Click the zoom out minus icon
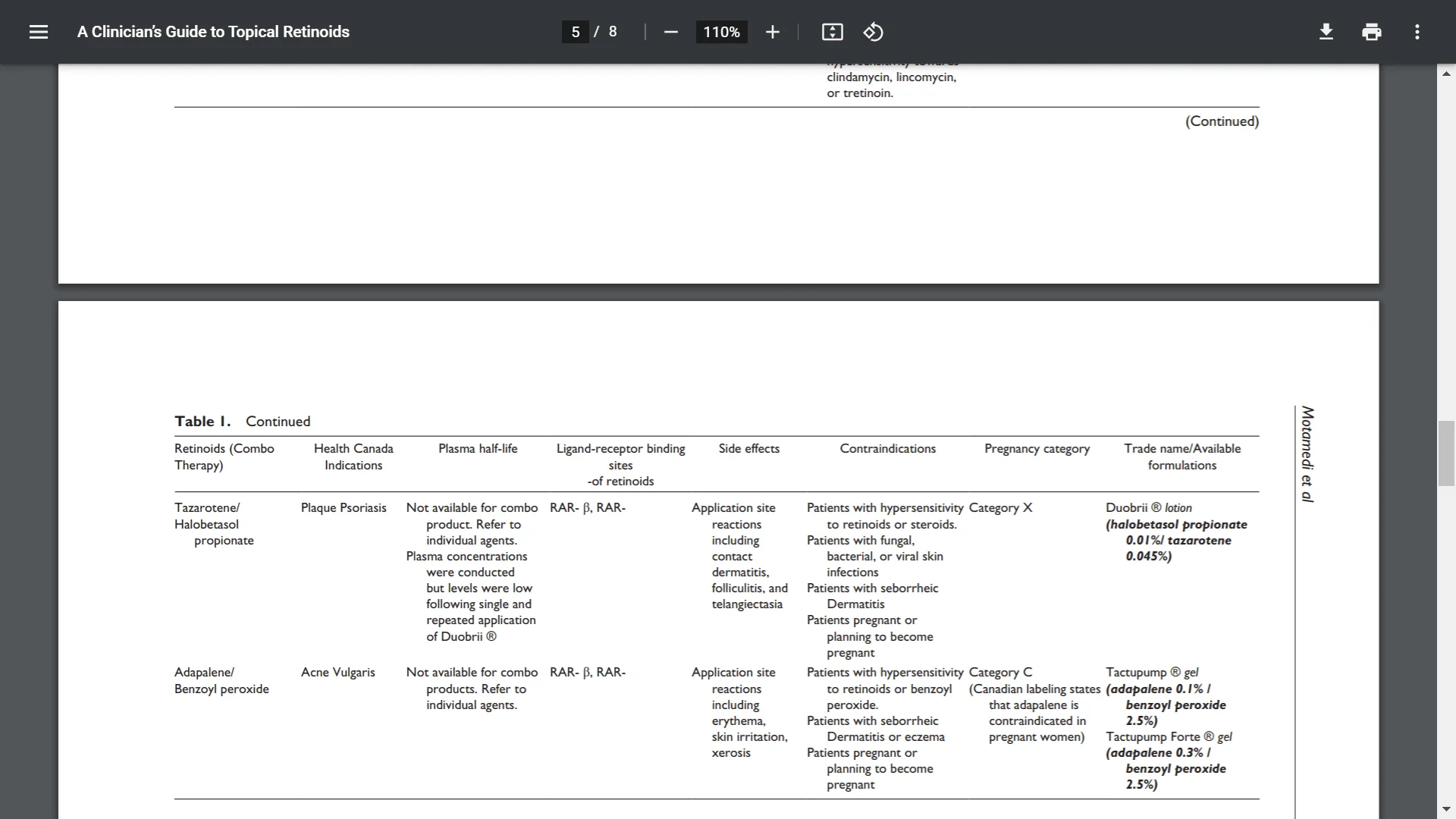 coord(671,32)
